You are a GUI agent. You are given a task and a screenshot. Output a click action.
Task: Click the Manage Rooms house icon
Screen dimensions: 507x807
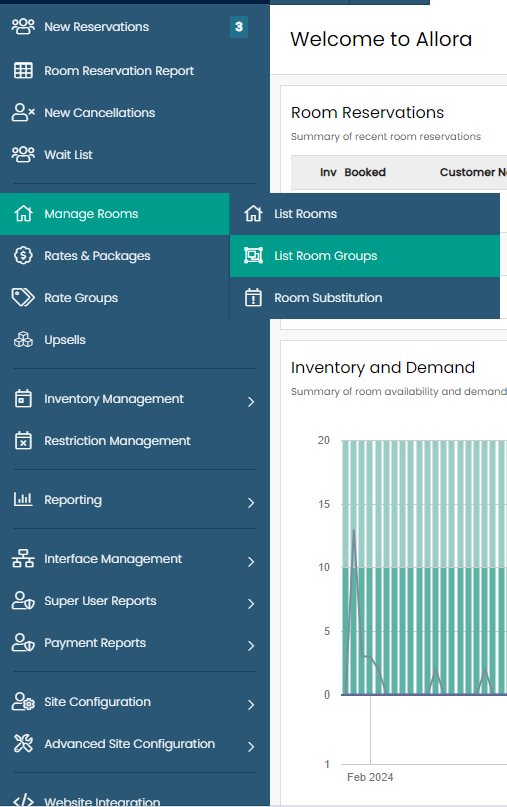[23, 214]
